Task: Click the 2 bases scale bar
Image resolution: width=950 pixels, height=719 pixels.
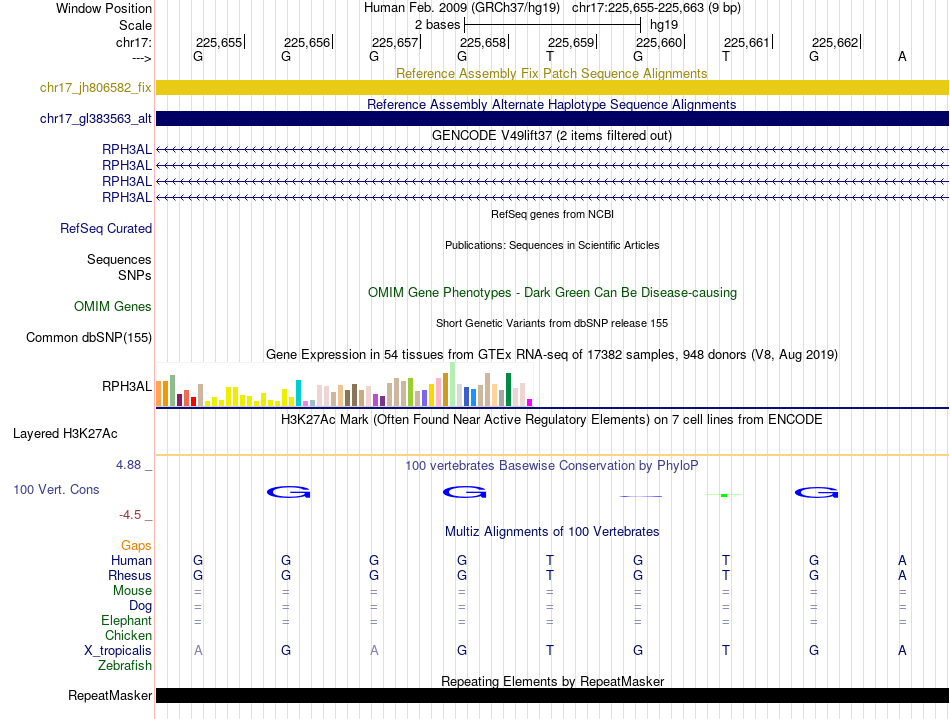Action: 552,25
